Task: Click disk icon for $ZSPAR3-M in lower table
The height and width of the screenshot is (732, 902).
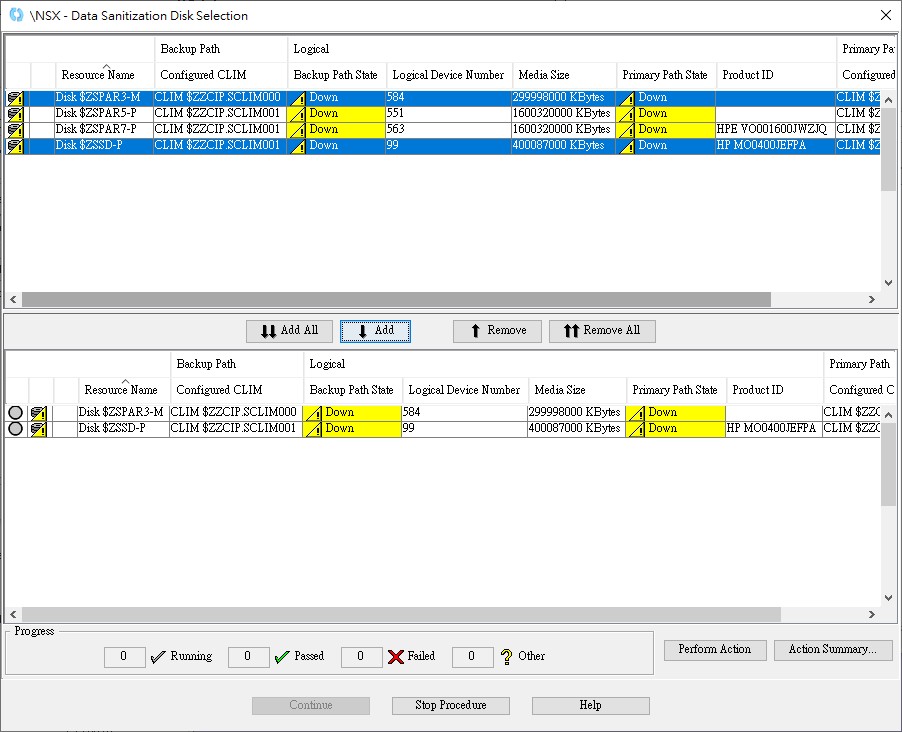Action: point(39,413)
